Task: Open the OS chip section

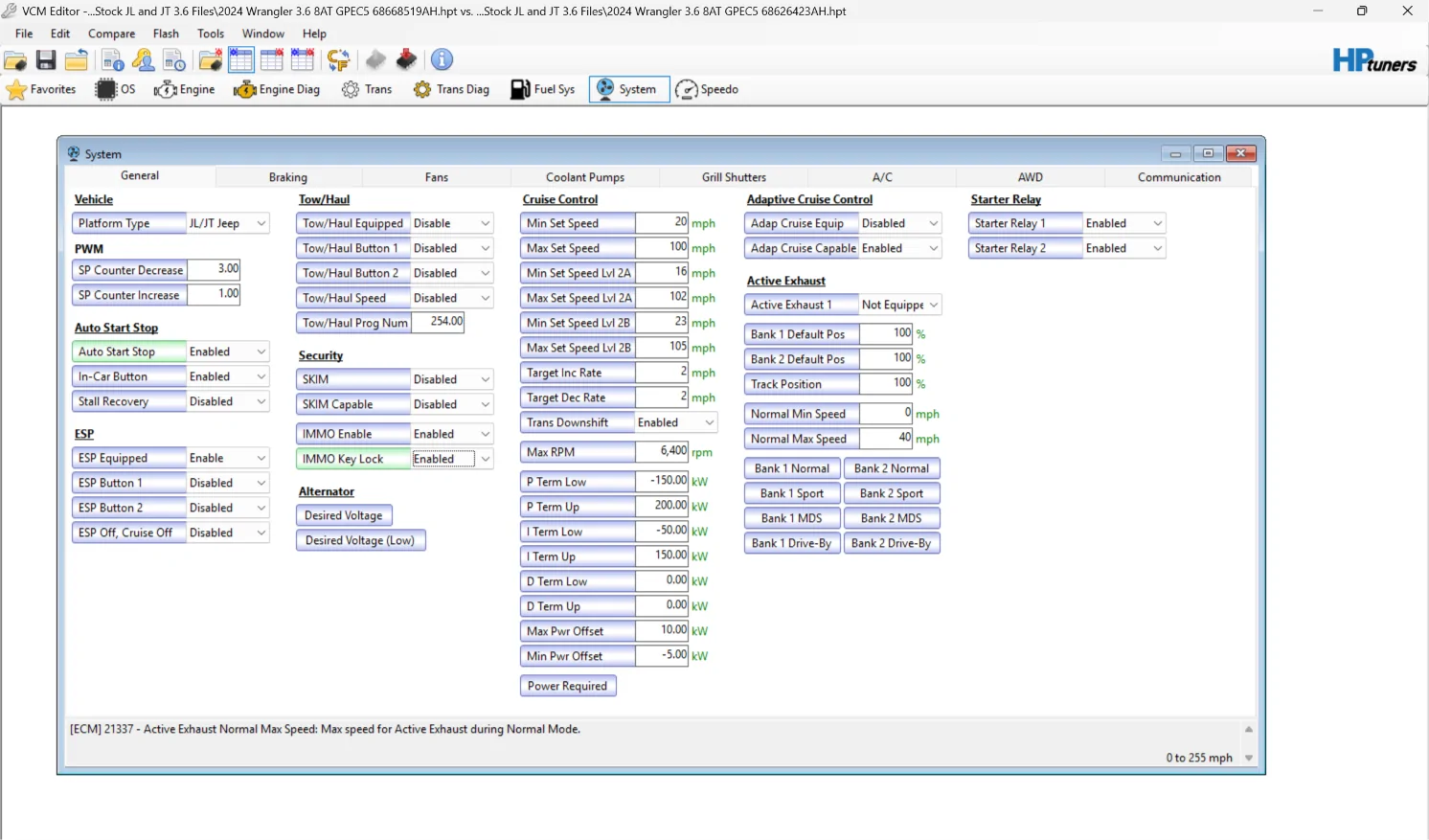Action: click(116, 90)
